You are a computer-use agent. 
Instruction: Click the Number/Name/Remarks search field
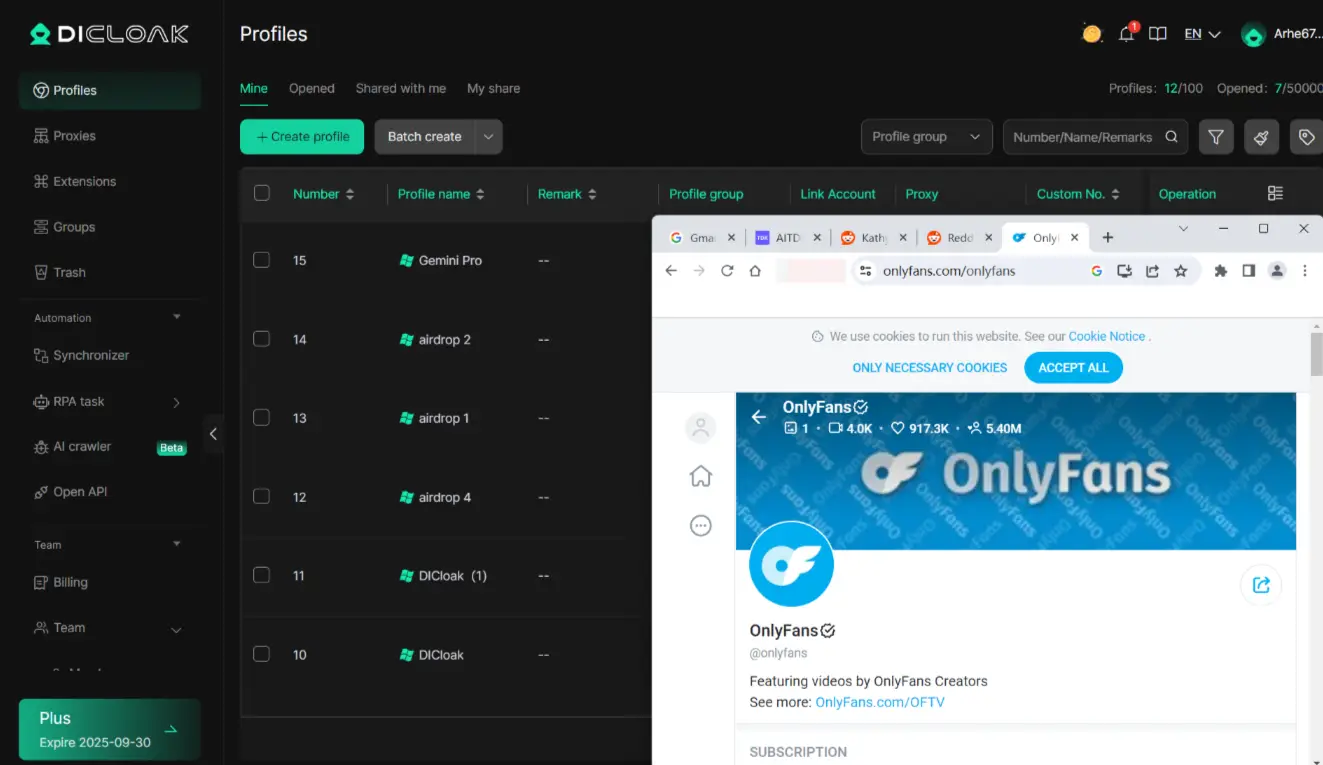(x=1083, y=137)
